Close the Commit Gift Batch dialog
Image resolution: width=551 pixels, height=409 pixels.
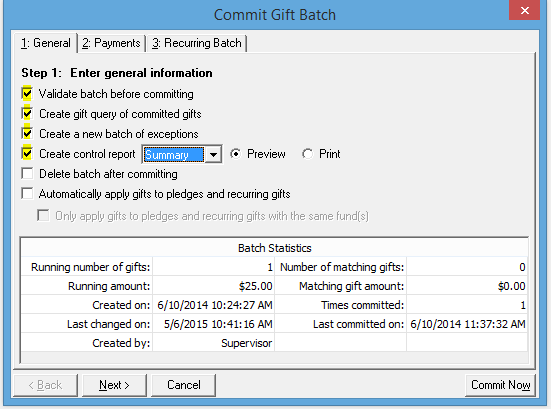coord(525,10)
